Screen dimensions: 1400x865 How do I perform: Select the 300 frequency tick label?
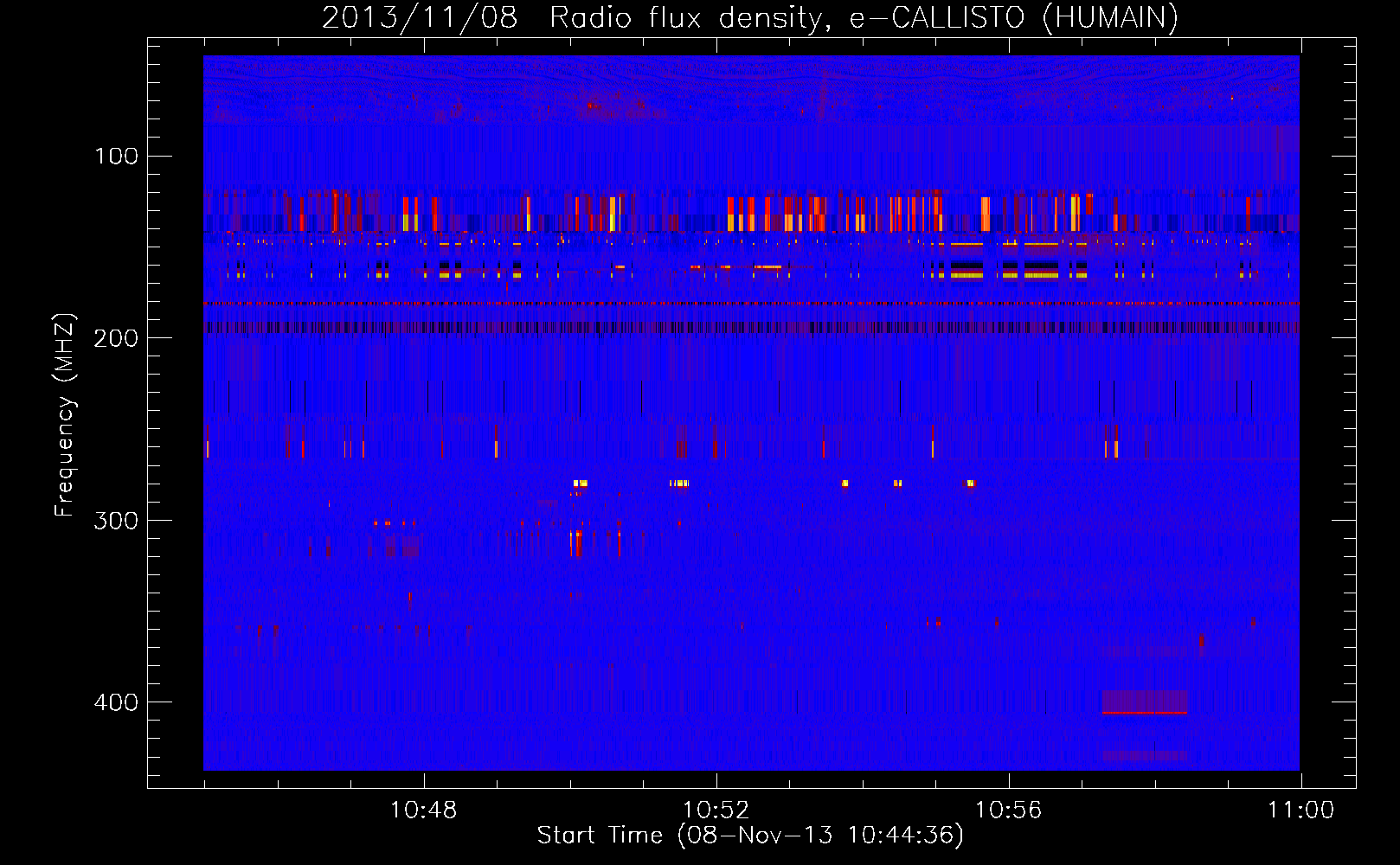click(x=117, y=520)
